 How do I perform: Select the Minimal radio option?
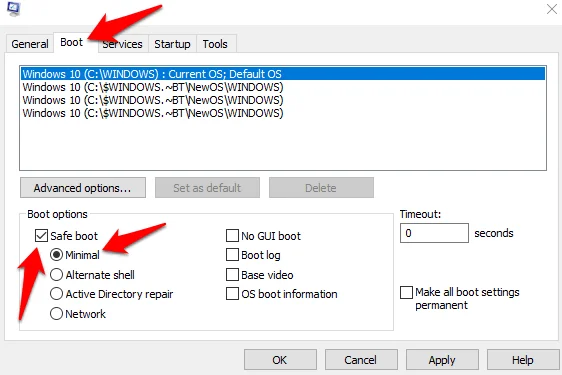click(56, 255)
